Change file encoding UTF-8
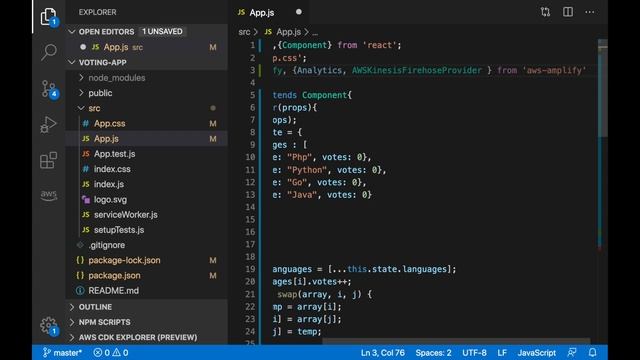This screenshot has height=360, width=640. (x=474, y=353)
